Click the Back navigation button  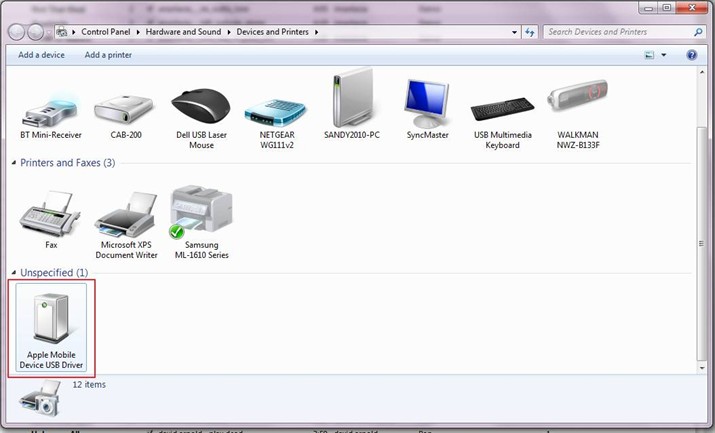[x=16, y=32]
